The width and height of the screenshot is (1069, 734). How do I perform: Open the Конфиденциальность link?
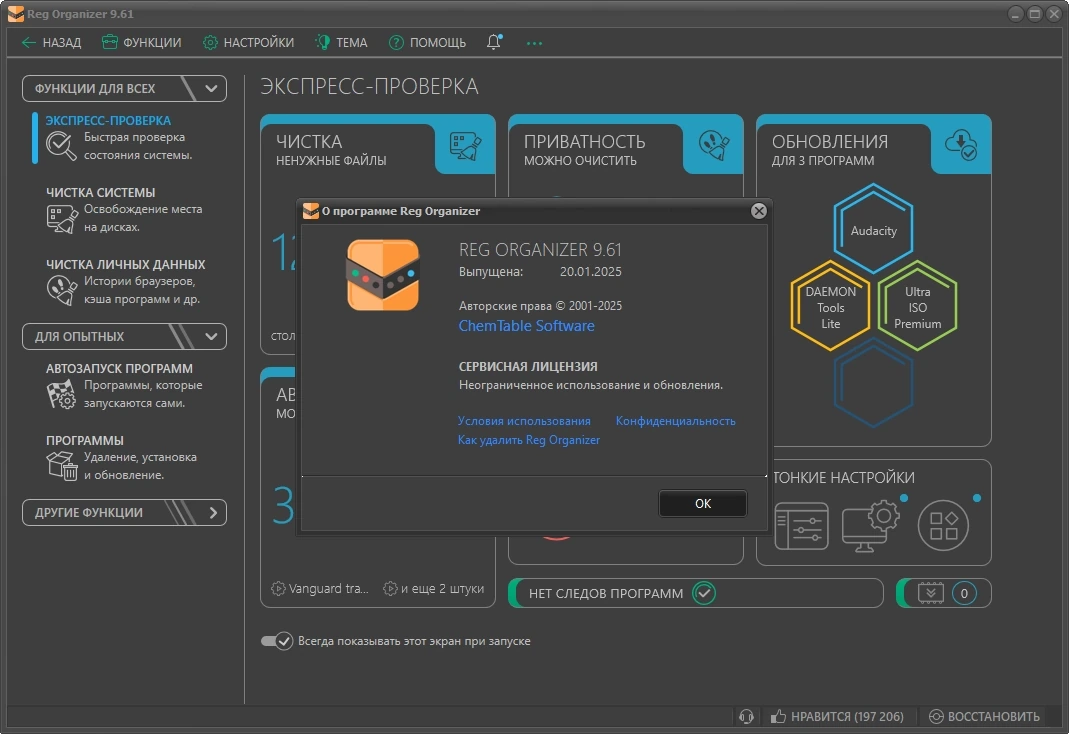(x=676, y=421)
